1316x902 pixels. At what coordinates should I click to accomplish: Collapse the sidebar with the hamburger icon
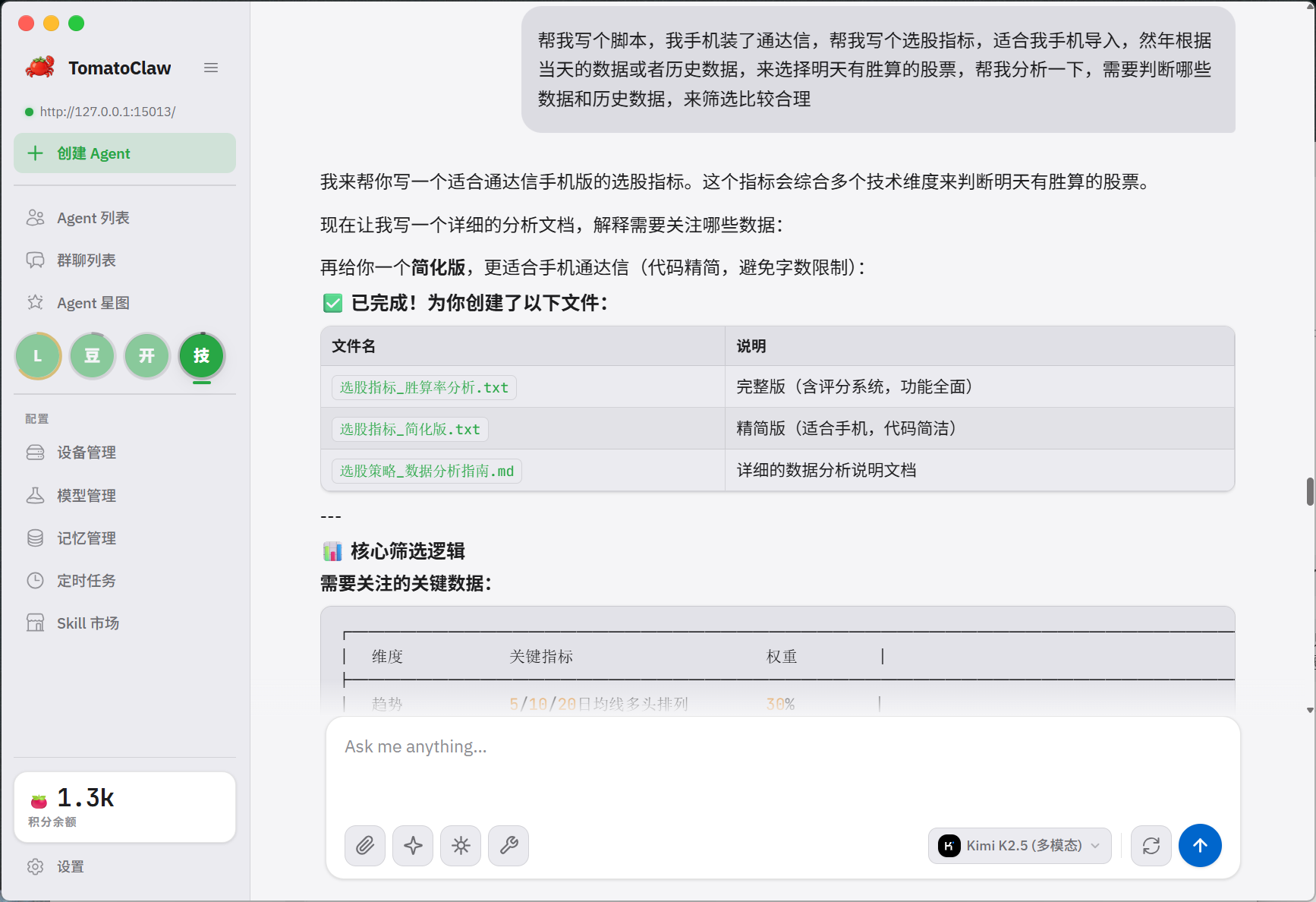point(211,68)
